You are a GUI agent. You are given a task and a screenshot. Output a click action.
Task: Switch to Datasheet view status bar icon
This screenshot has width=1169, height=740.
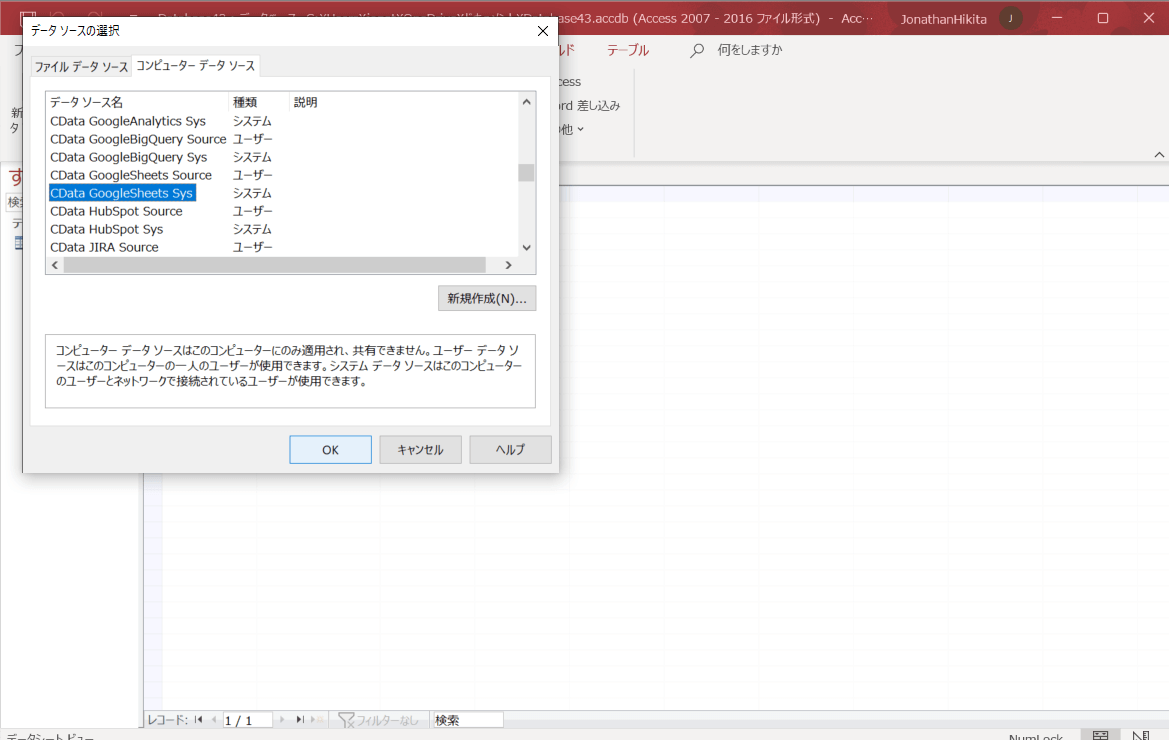(x=1100, y=736)
